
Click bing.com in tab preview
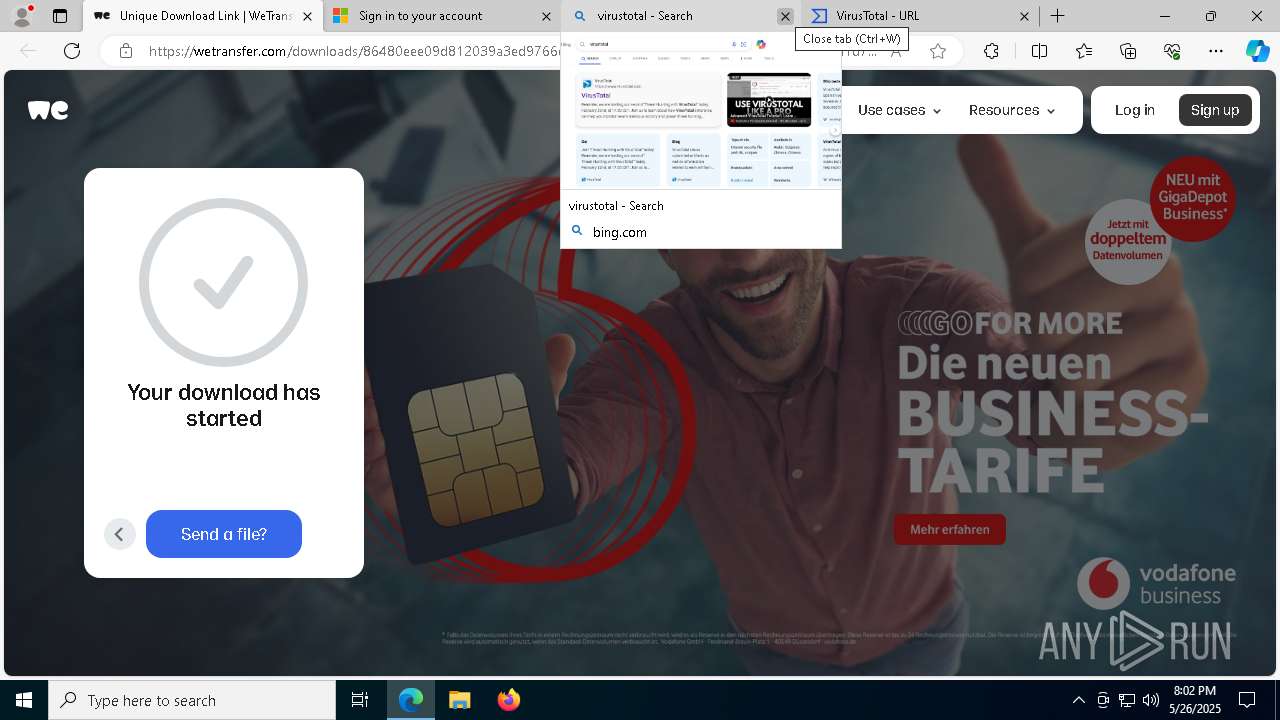coord(620,232)
